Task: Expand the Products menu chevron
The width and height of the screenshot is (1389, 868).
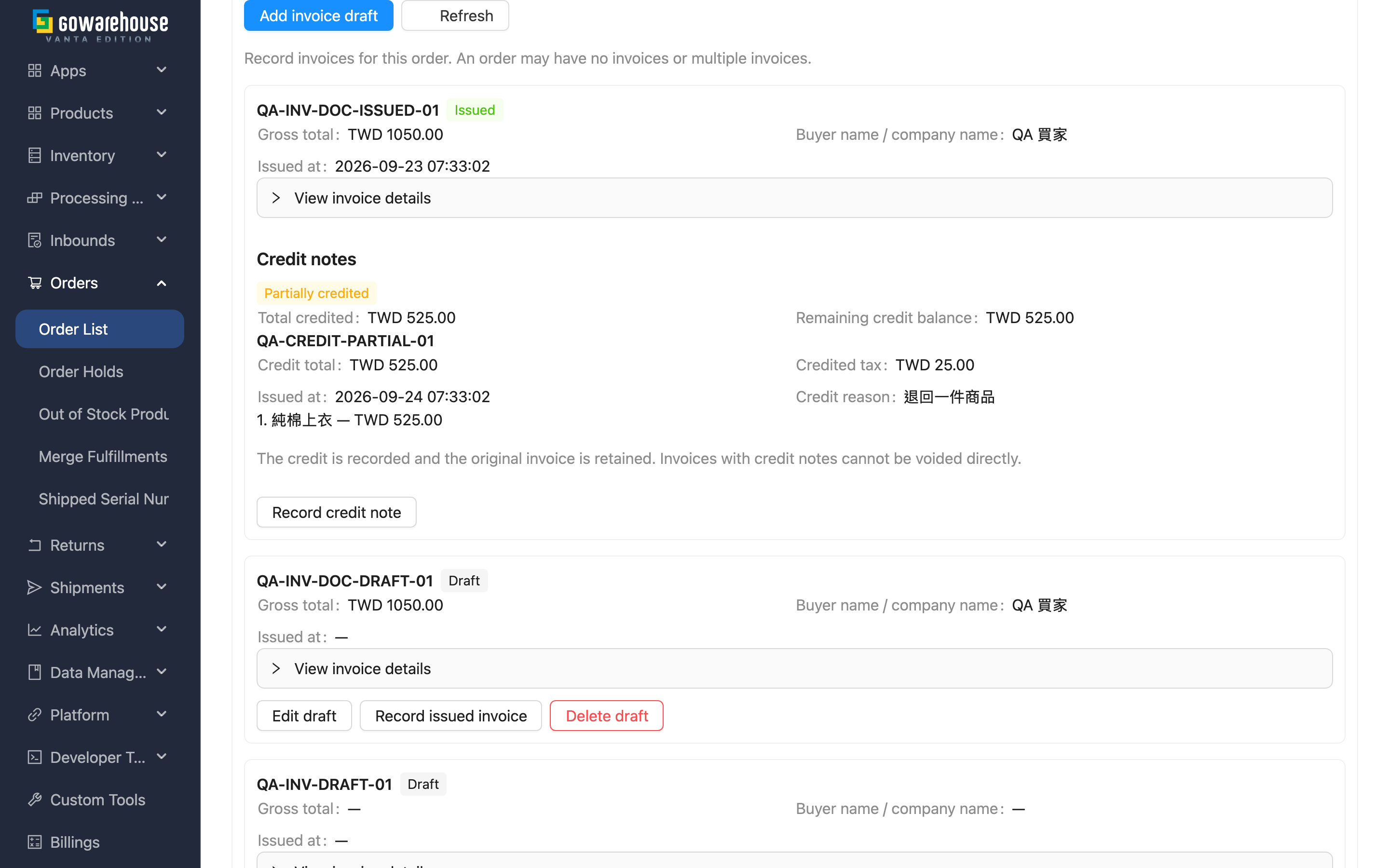Action: tap(161, 112)
